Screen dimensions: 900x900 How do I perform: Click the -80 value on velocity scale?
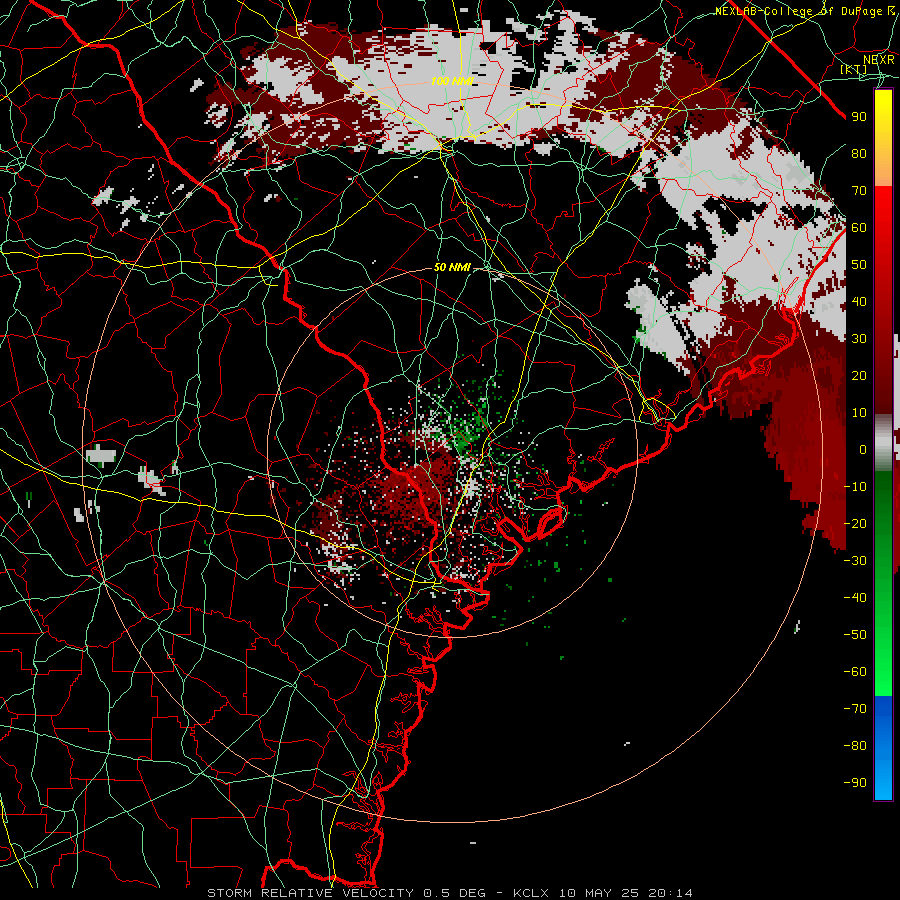click(855, 746)
